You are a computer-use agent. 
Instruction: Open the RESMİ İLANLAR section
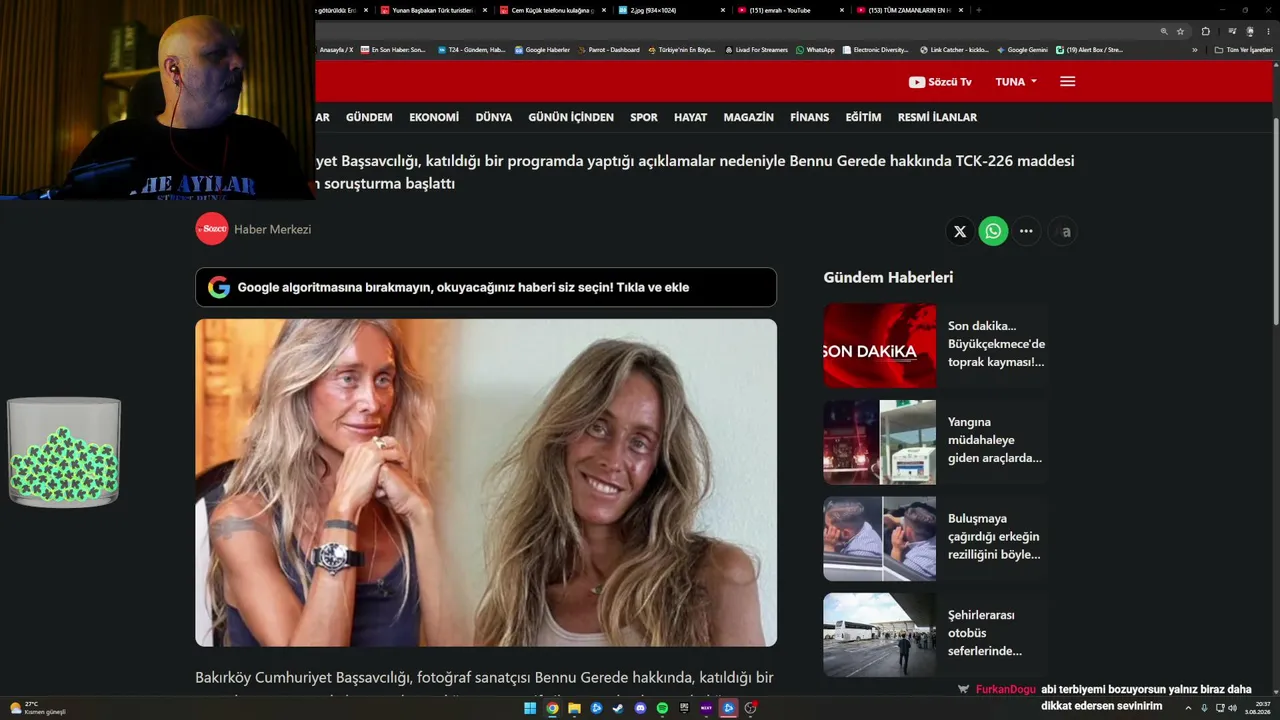[937, 117]
